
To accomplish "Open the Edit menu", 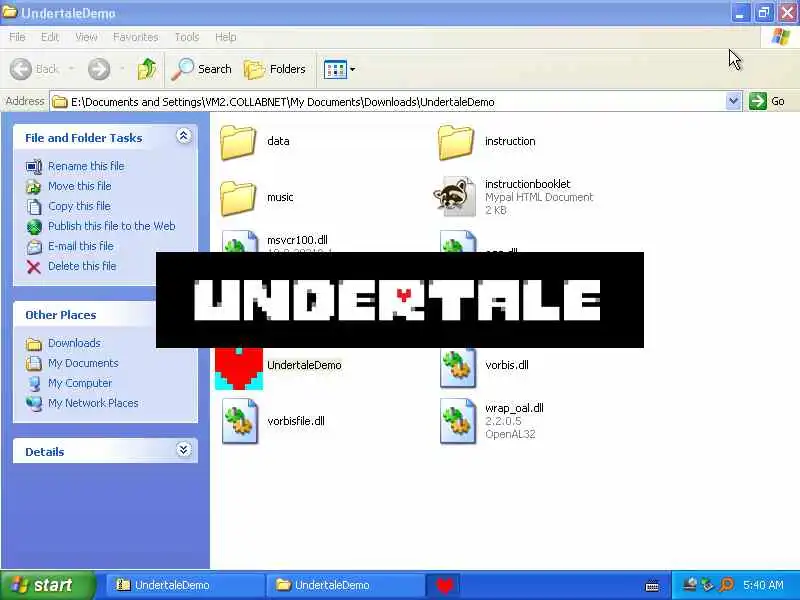I will pos(49,37).
